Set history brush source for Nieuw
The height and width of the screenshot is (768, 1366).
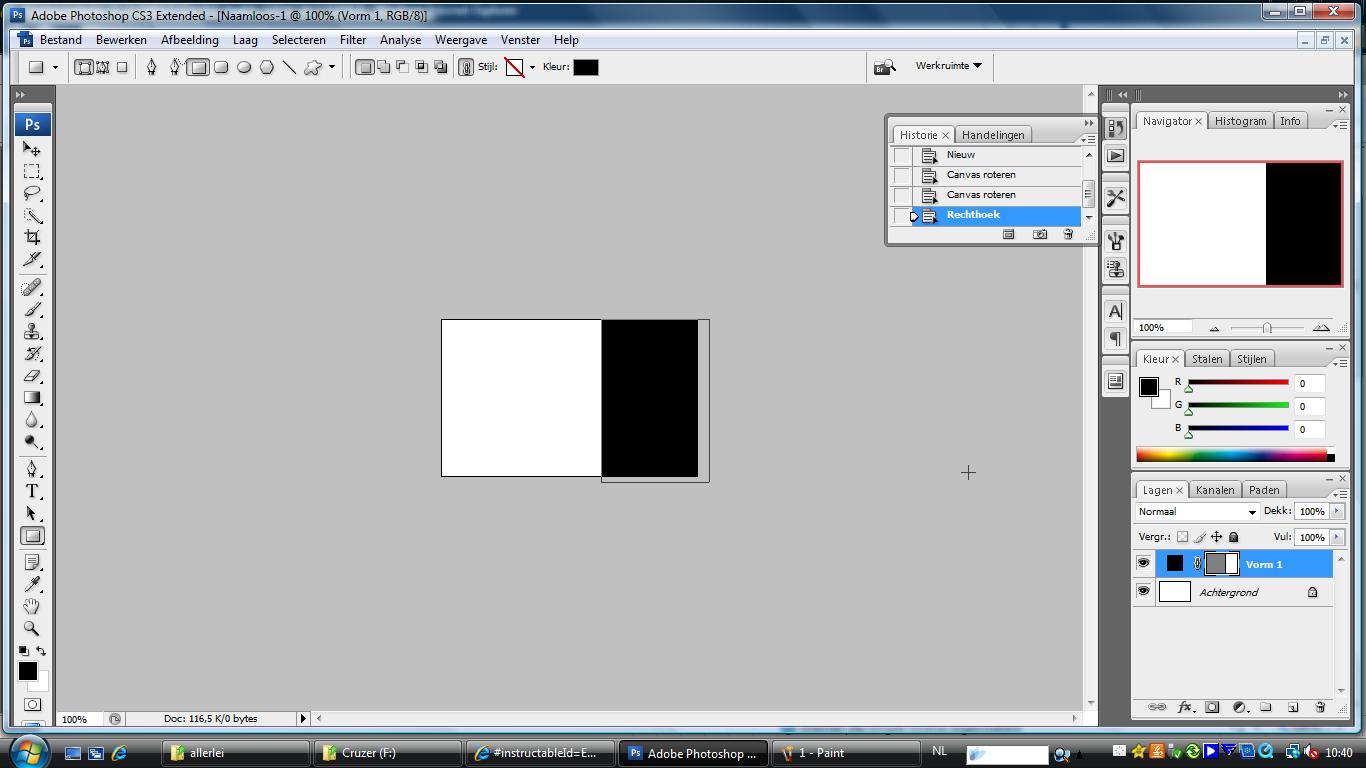click(902, 155)
